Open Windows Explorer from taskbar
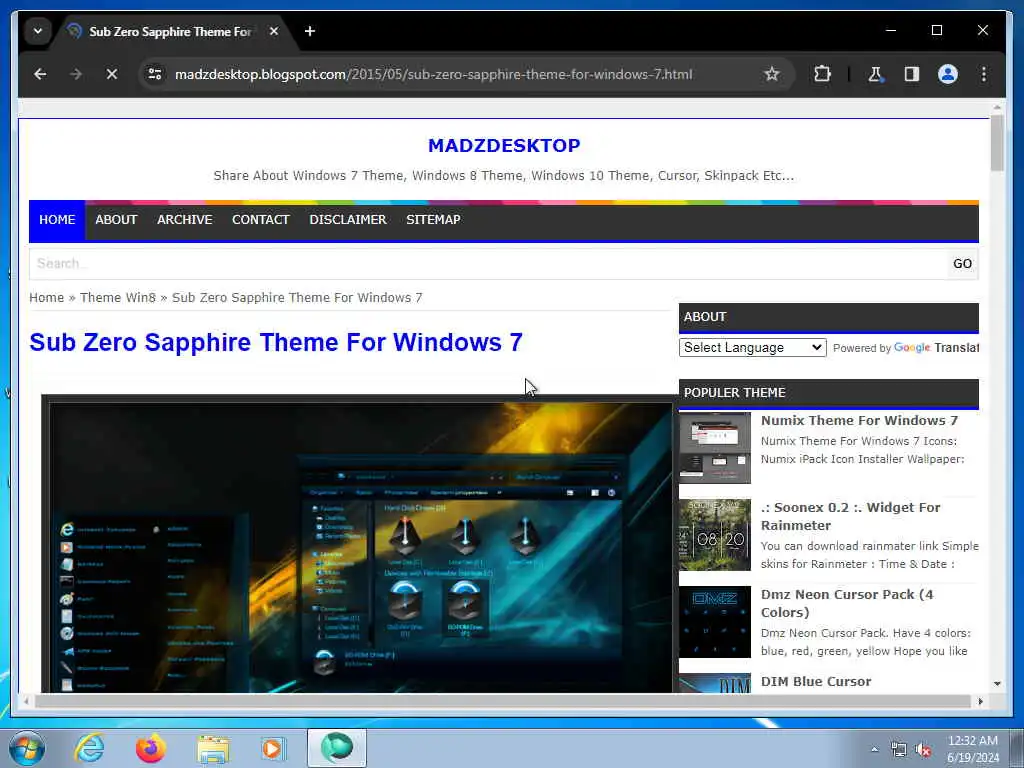 pos(213,750)
